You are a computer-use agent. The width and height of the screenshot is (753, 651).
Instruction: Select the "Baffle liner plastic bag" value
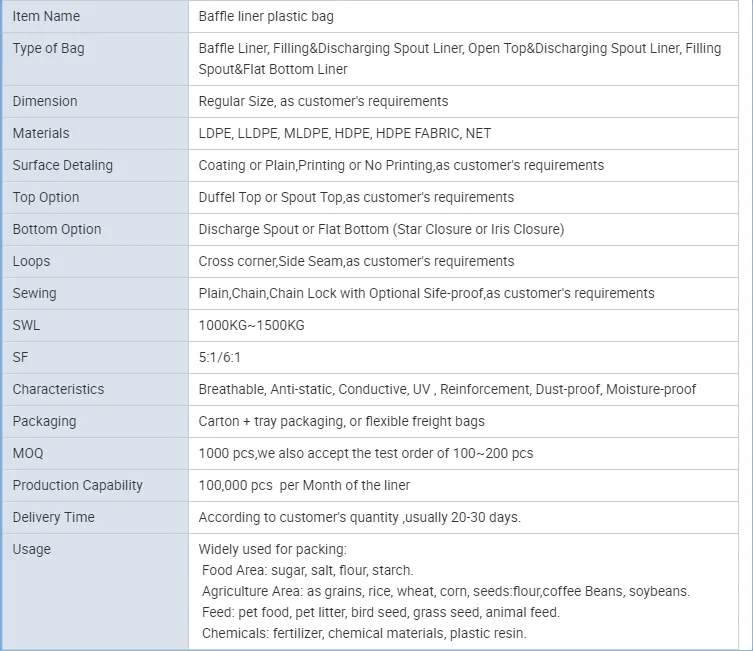click(x=266, y=17)
